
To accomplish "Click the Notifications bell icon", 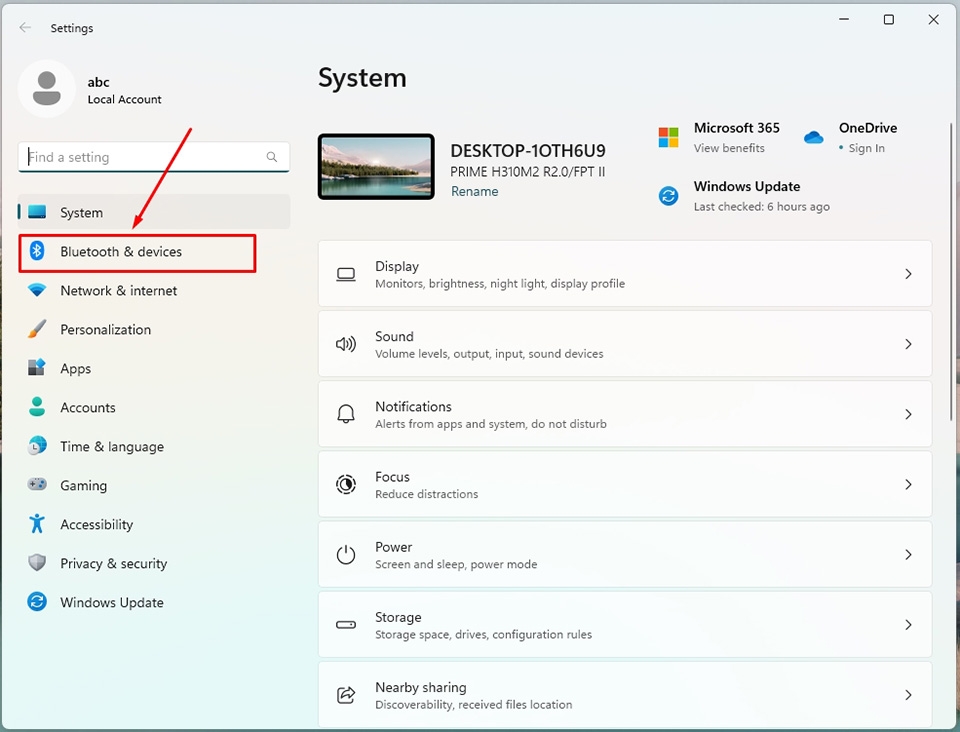I will pyautogui.click(x=346, y=414).
